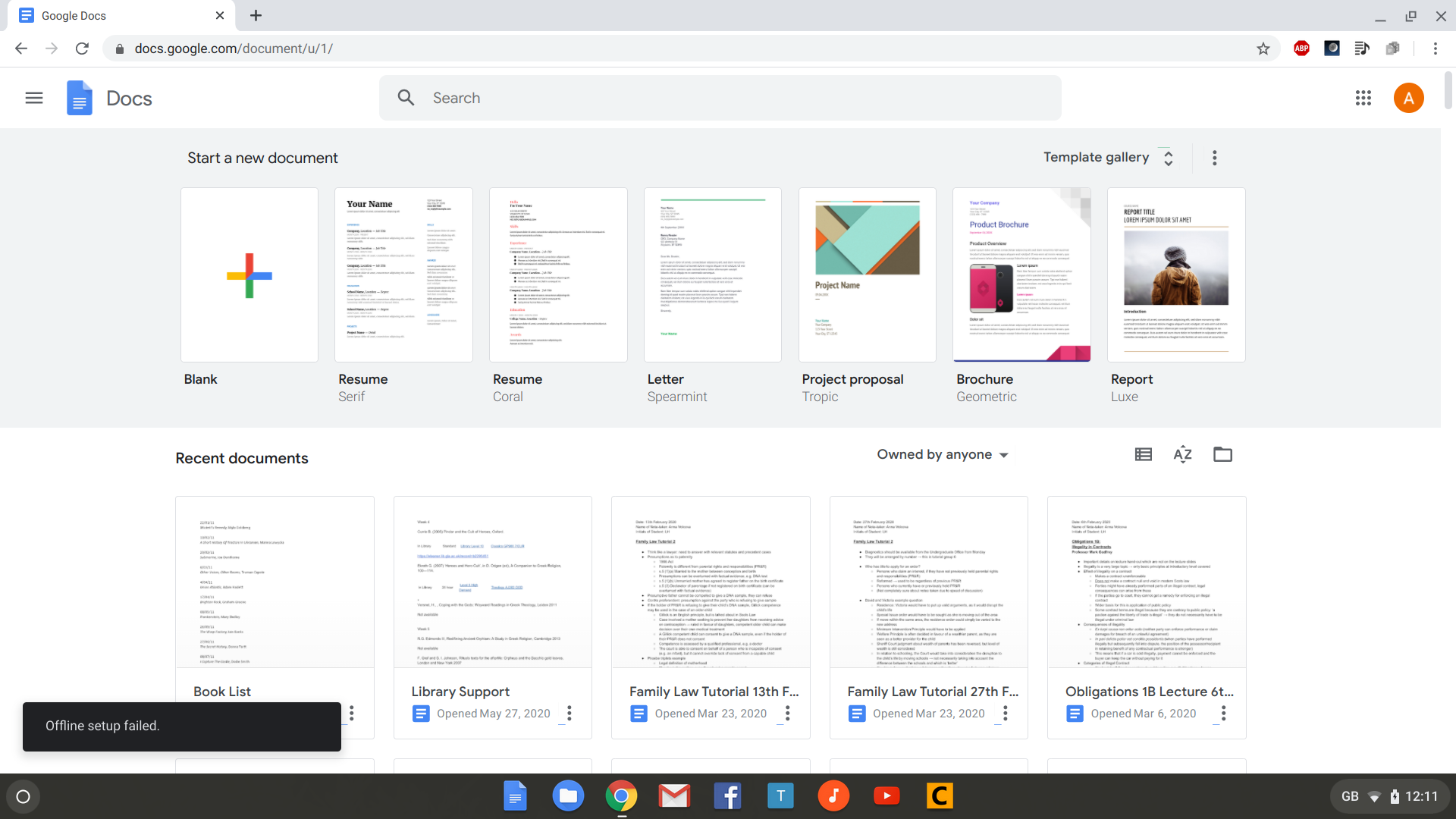1456x819 pixels.
Task: Click the search bar icon
Action: coord(405,98)
